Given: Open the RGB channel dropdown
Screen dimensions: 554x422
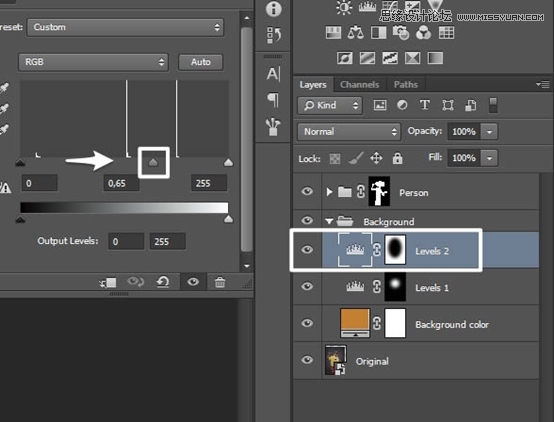Looking at the screenshot, I should pos(93,62).
